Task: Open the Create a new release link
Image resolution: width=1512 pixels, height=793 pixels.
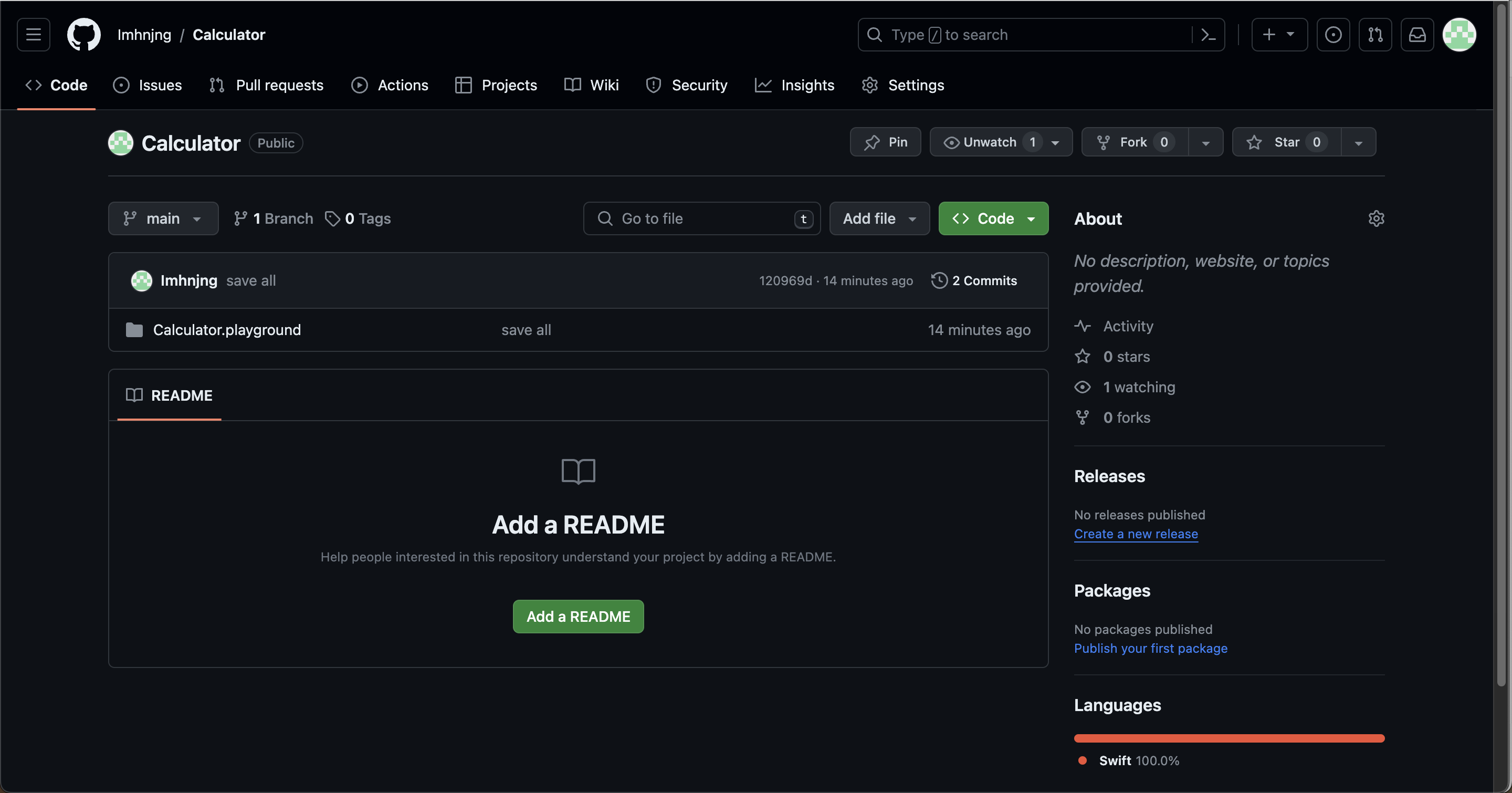Action: (1136, 534)
